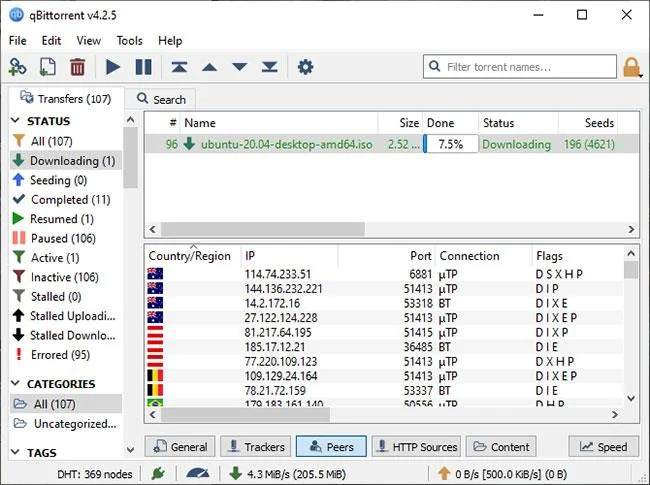
Task: Select the Downloading (1) filter
Action: point(66,160)
